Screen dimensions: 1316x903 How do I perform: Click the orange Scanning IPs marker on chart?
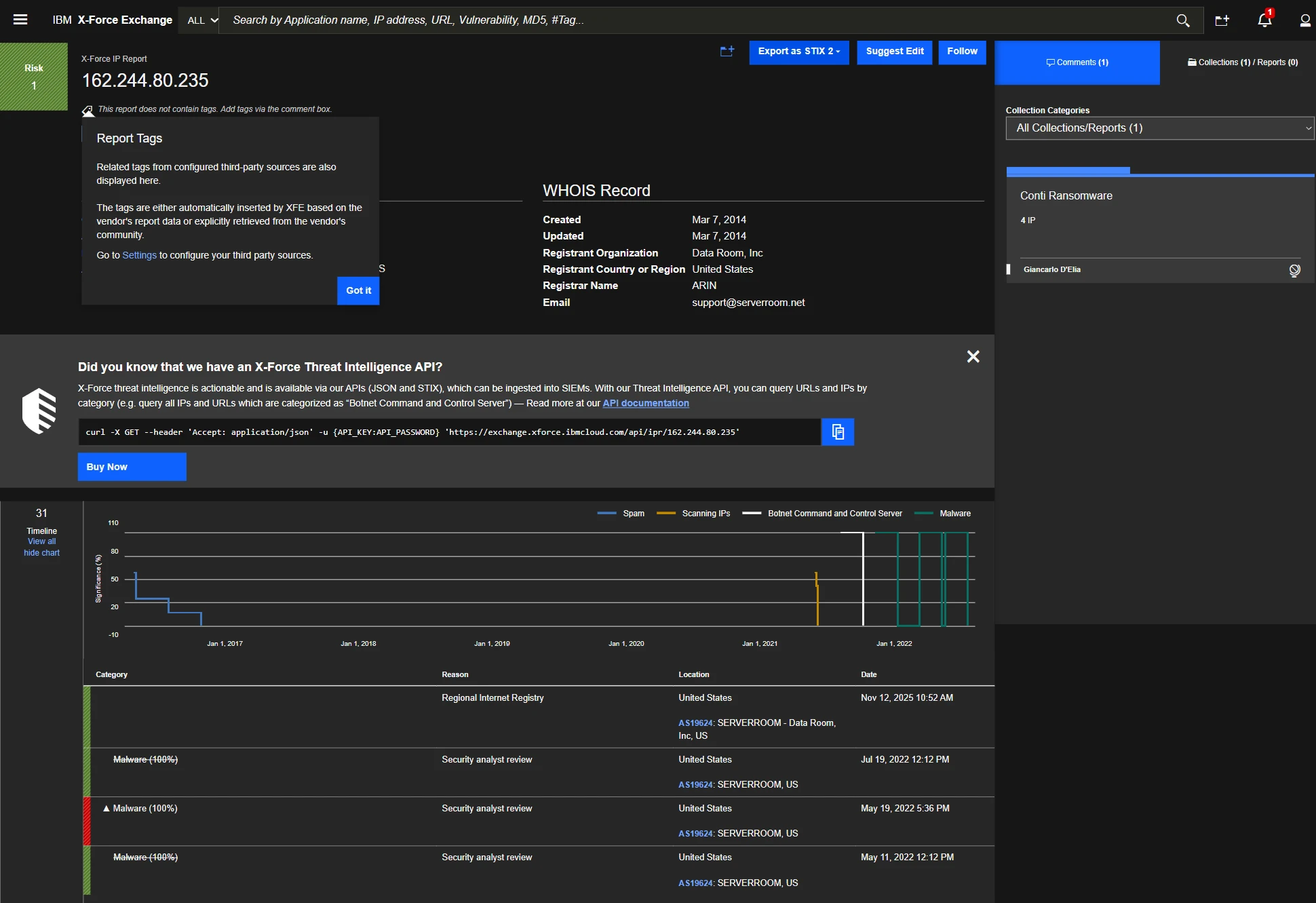pyautogui.click(x=817, y=598)
